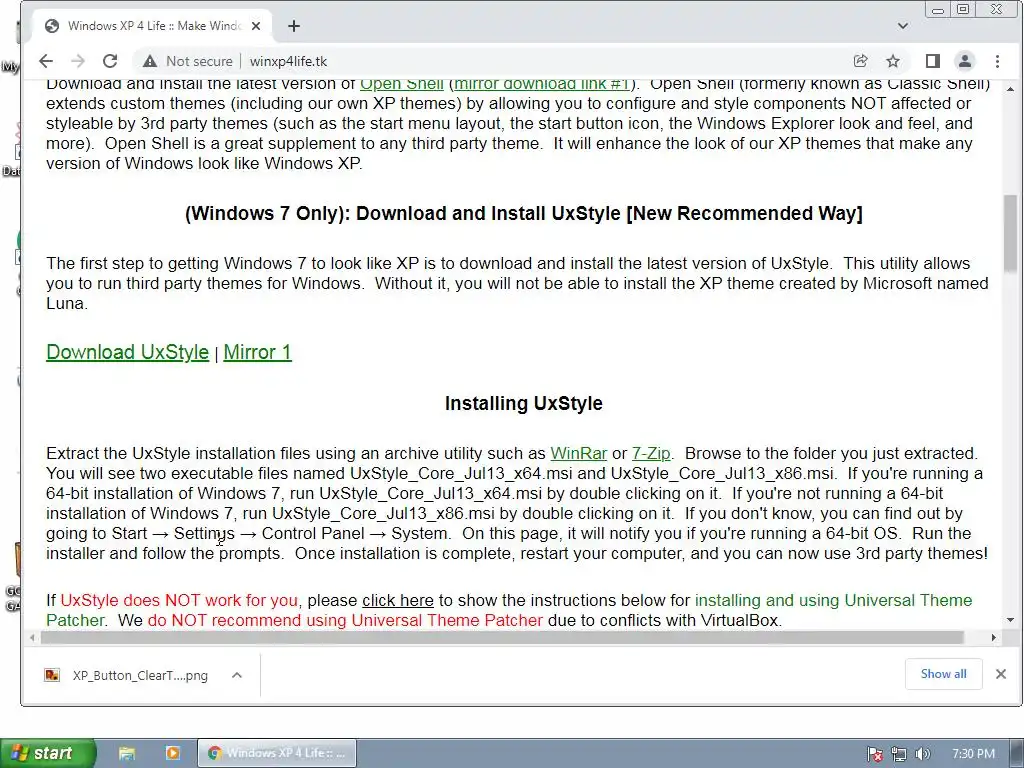This screenshot has height=768, width=1024.
Task: Click the 'click here' instructions link
Action: (x=398, y=600)
